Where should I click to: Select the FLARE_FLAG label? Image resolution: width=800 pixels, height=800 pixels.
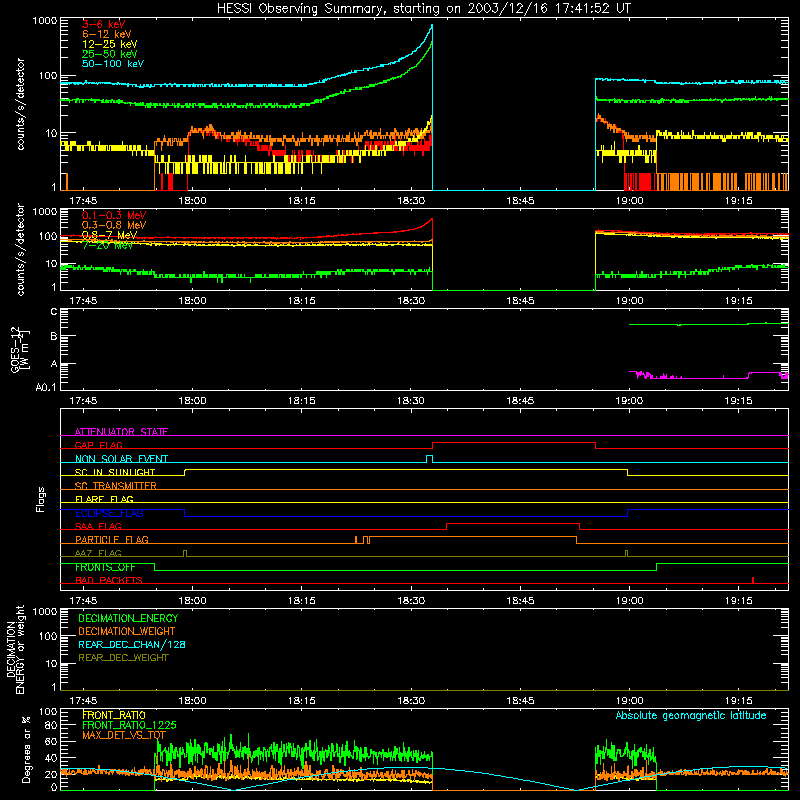(x=104, y=499)
